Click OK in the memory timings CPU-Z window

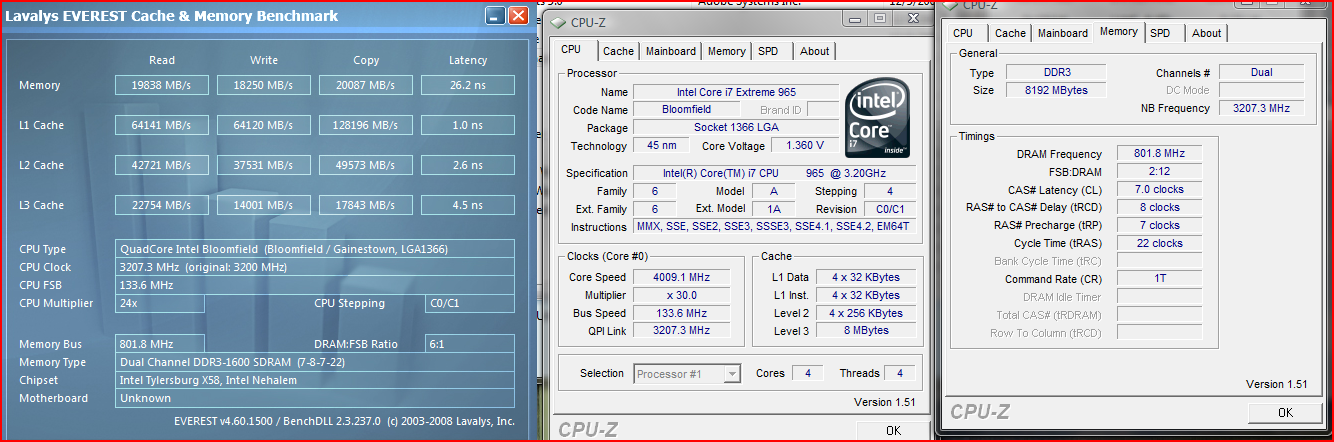pyautogui.click(x=1285, y=412)
